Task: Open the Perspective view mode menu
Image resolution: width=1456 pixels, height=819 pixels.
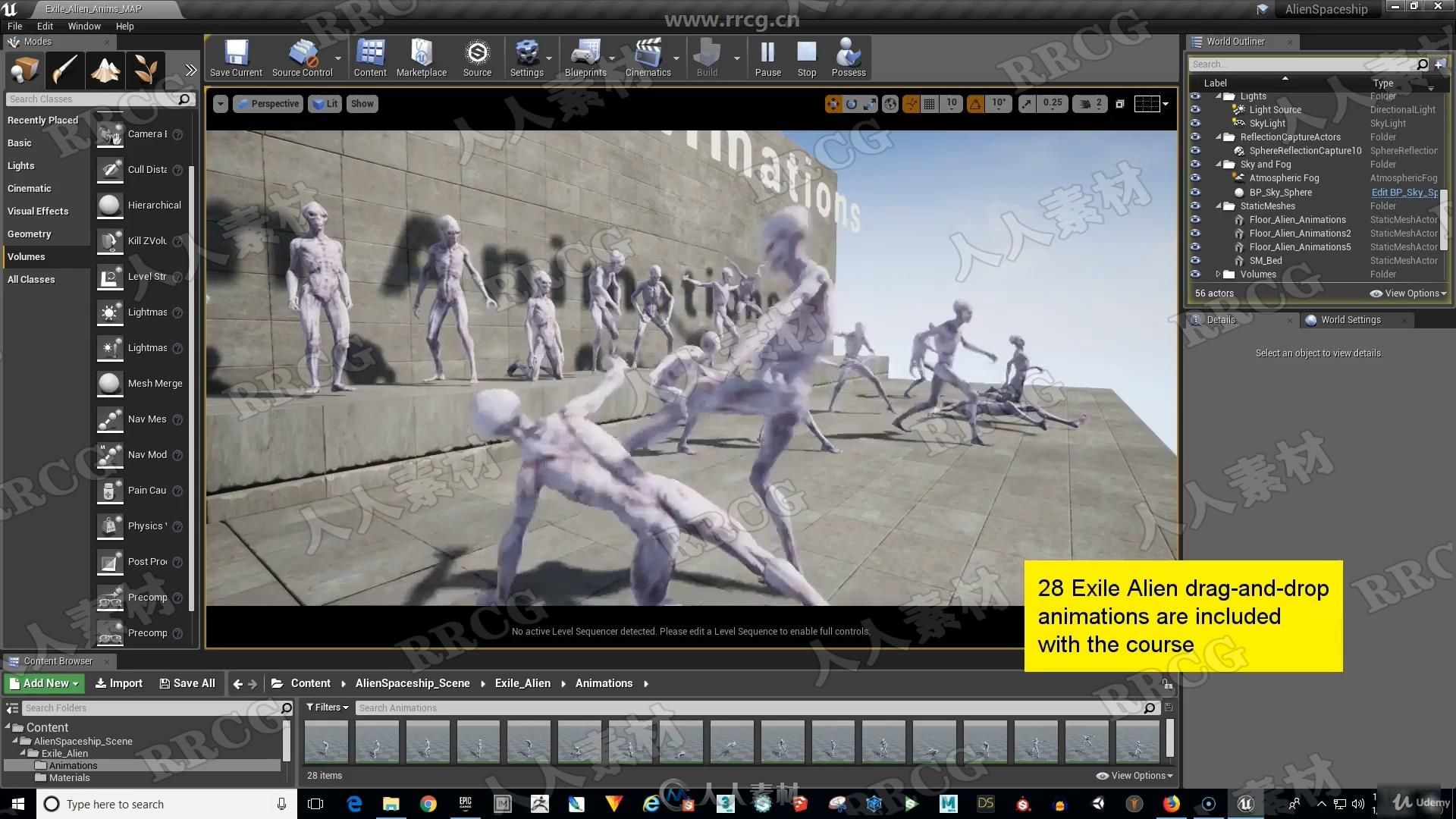Action: click(x=268, y=104)
